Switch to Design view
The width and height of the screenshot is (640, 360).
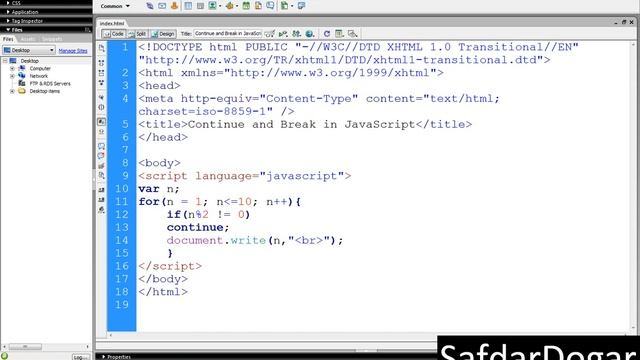163,34
